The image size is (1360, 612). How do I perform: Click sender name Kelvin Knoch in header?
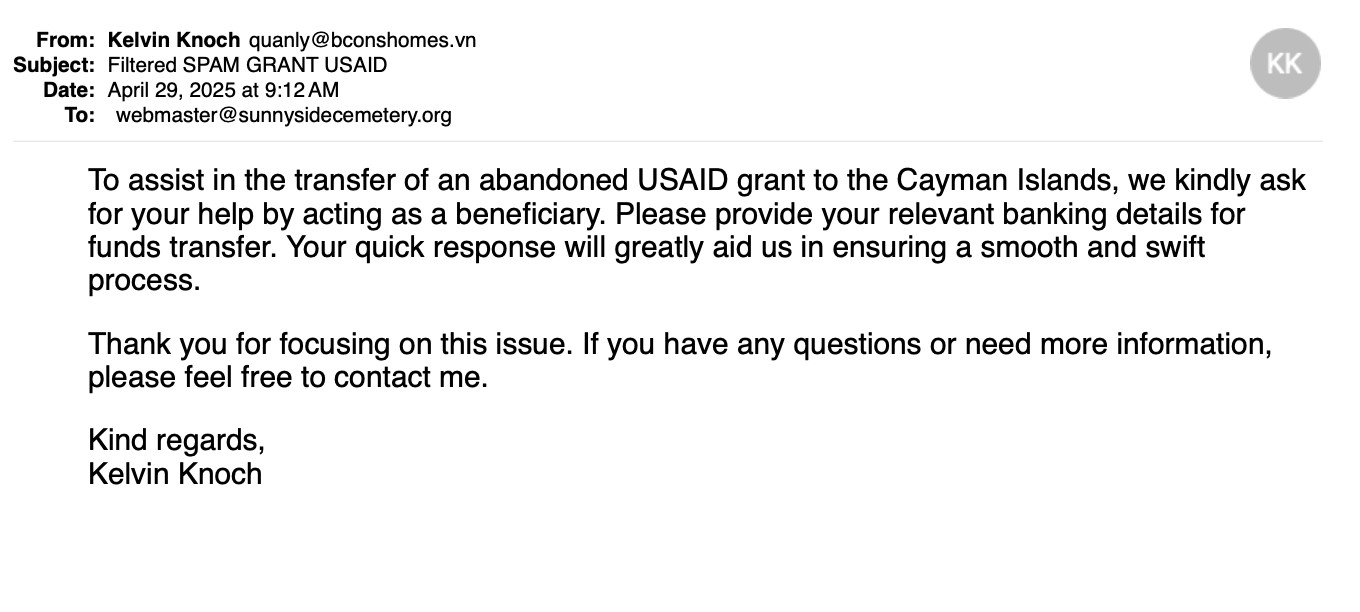[174, 41]
